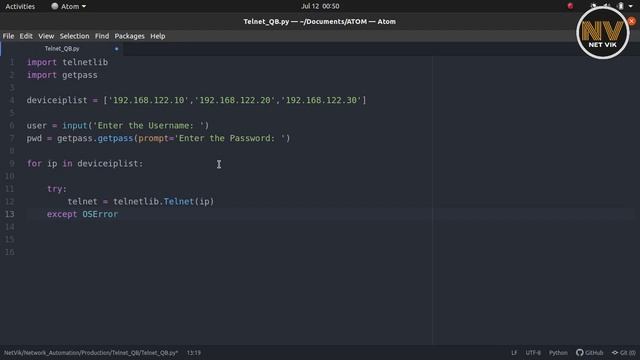Click cursor position 13:19 in status bar

pos(194,353)
